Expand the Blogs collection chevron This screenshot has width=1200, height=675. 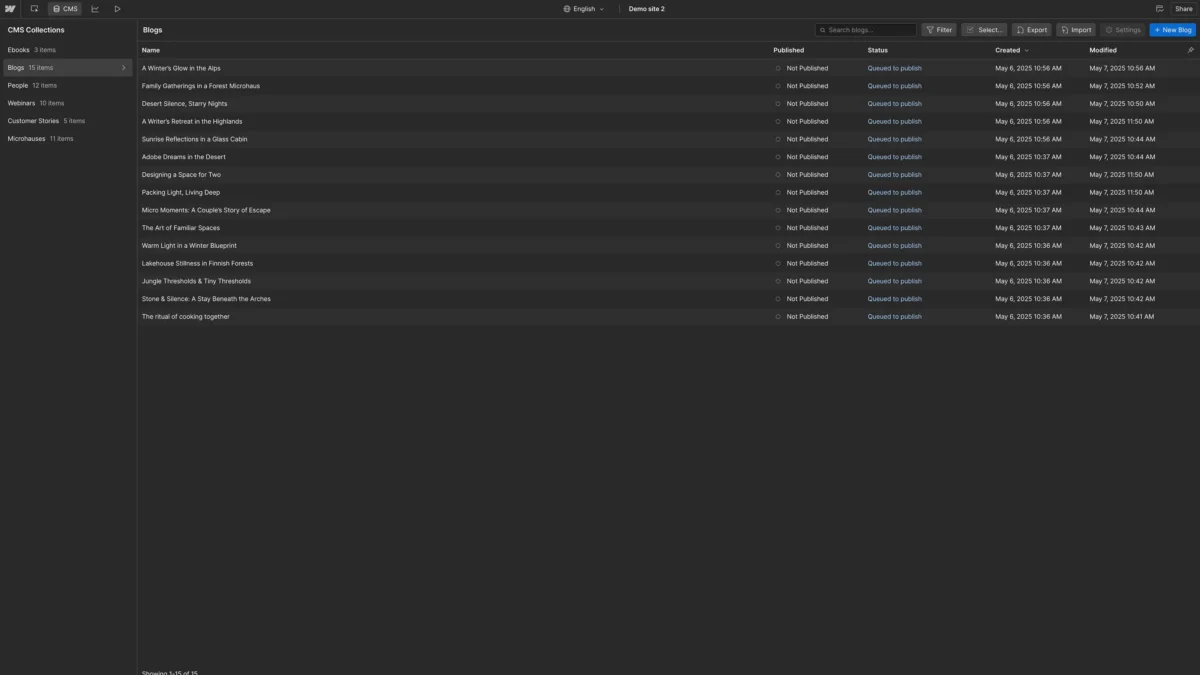point(124,67)
